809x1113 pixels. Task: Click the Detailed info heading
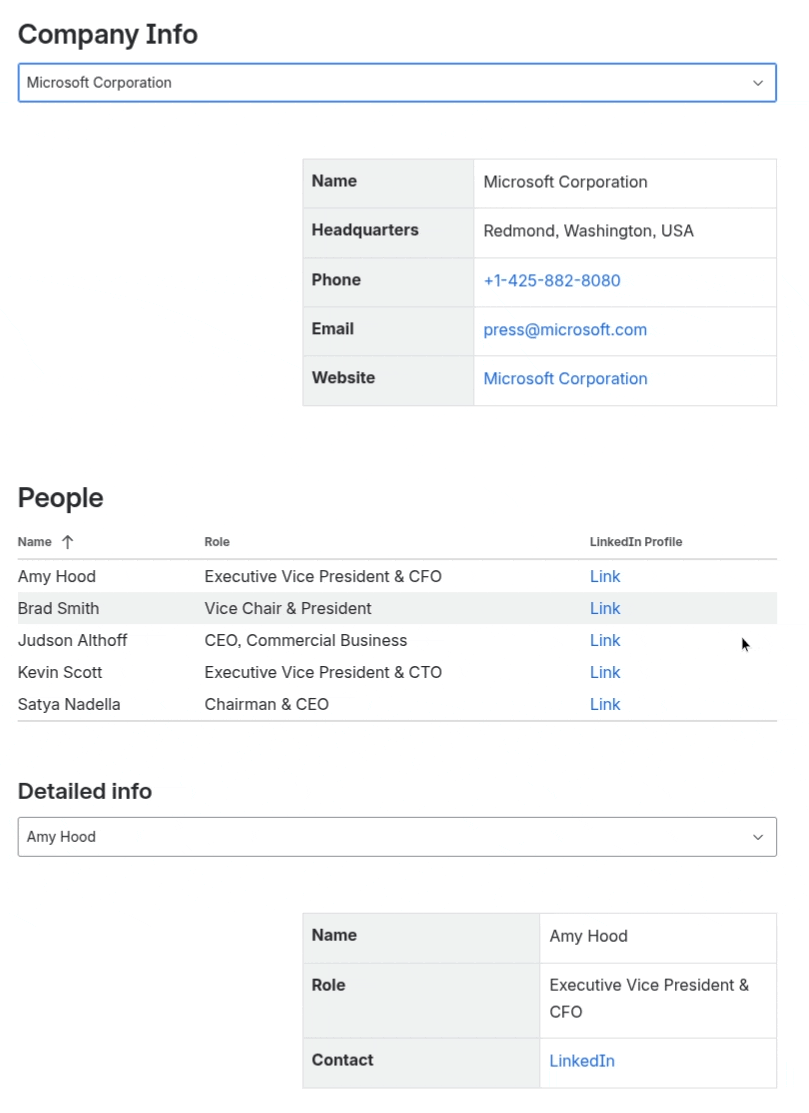click(x=84, y=791)
